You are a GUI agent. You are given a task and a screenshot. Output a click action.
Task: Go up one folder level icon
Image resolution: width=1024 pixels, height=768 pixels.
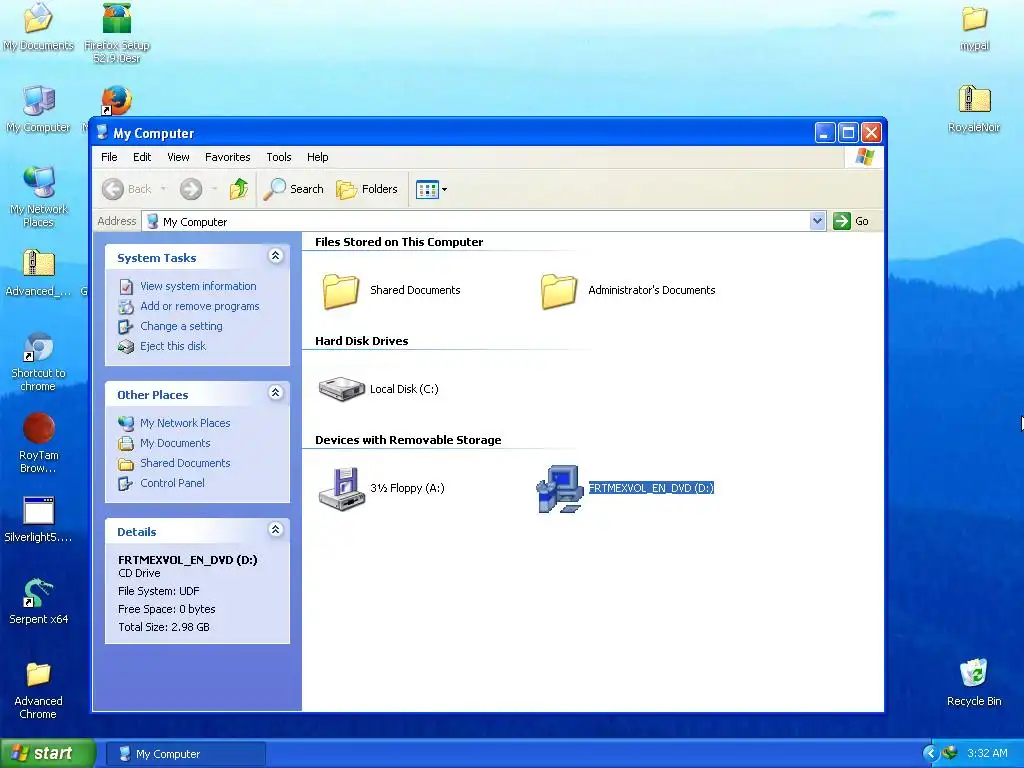pyautogui.click(x=239, y=189)
